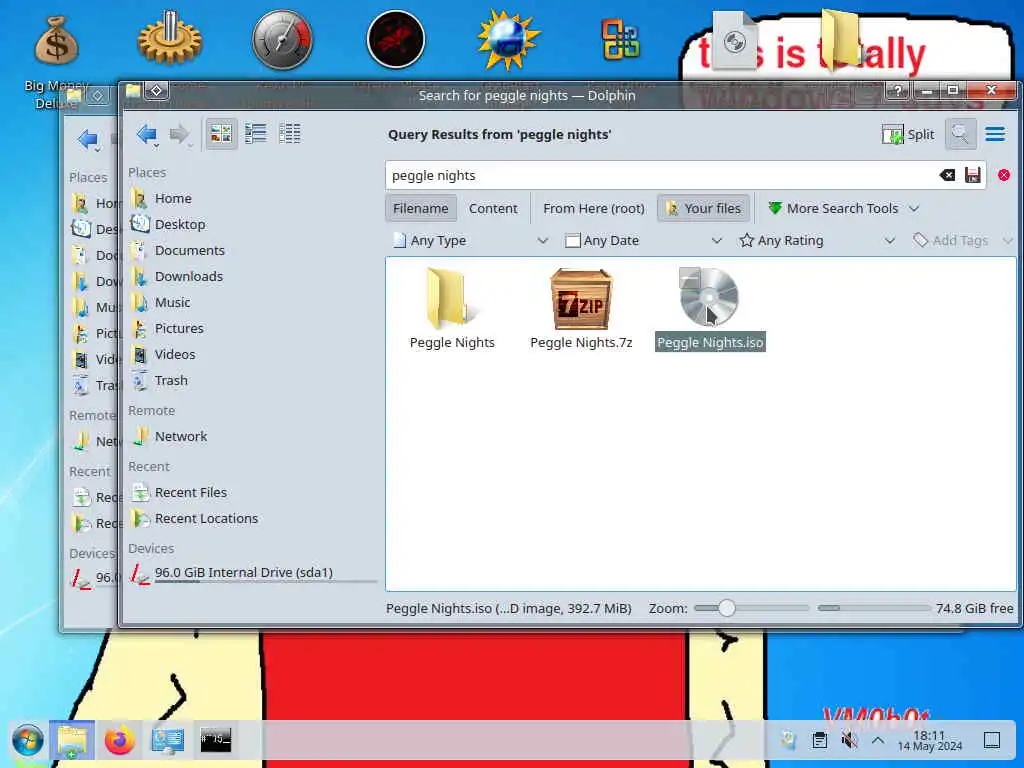The image size is (1024, 768).
Task: Toggle the search magnifier button
Action: (960, 135)
